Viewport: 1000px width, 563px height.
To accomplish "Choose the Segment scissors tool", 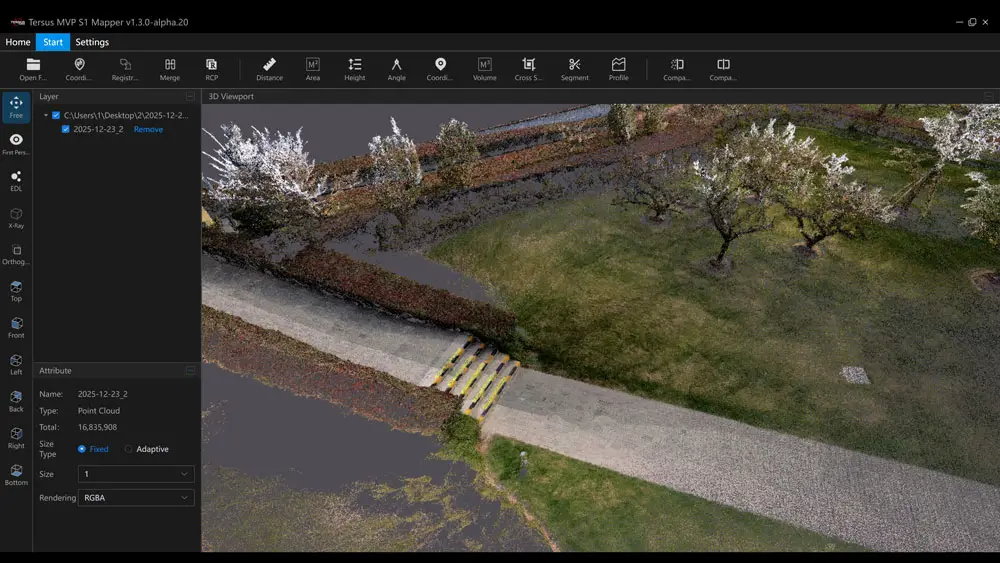I will click(574, 68).
